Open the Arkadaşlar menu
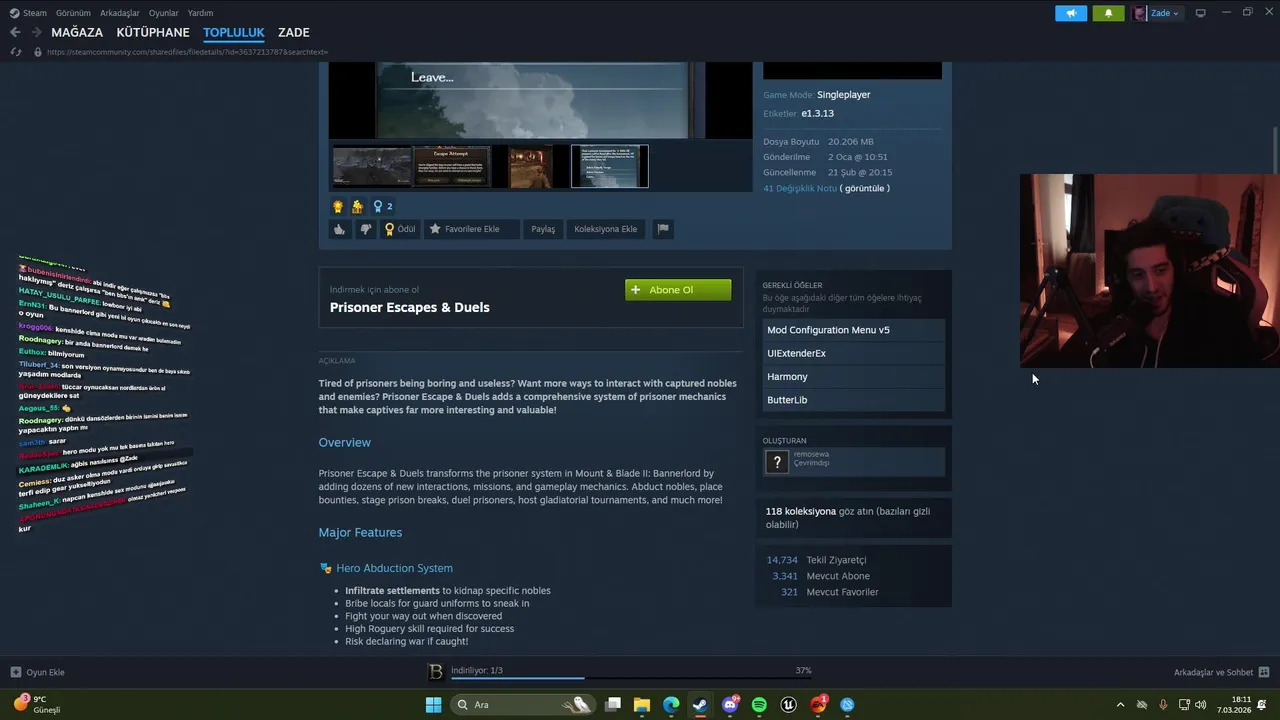1280x720 pixels. coord(120,13)
